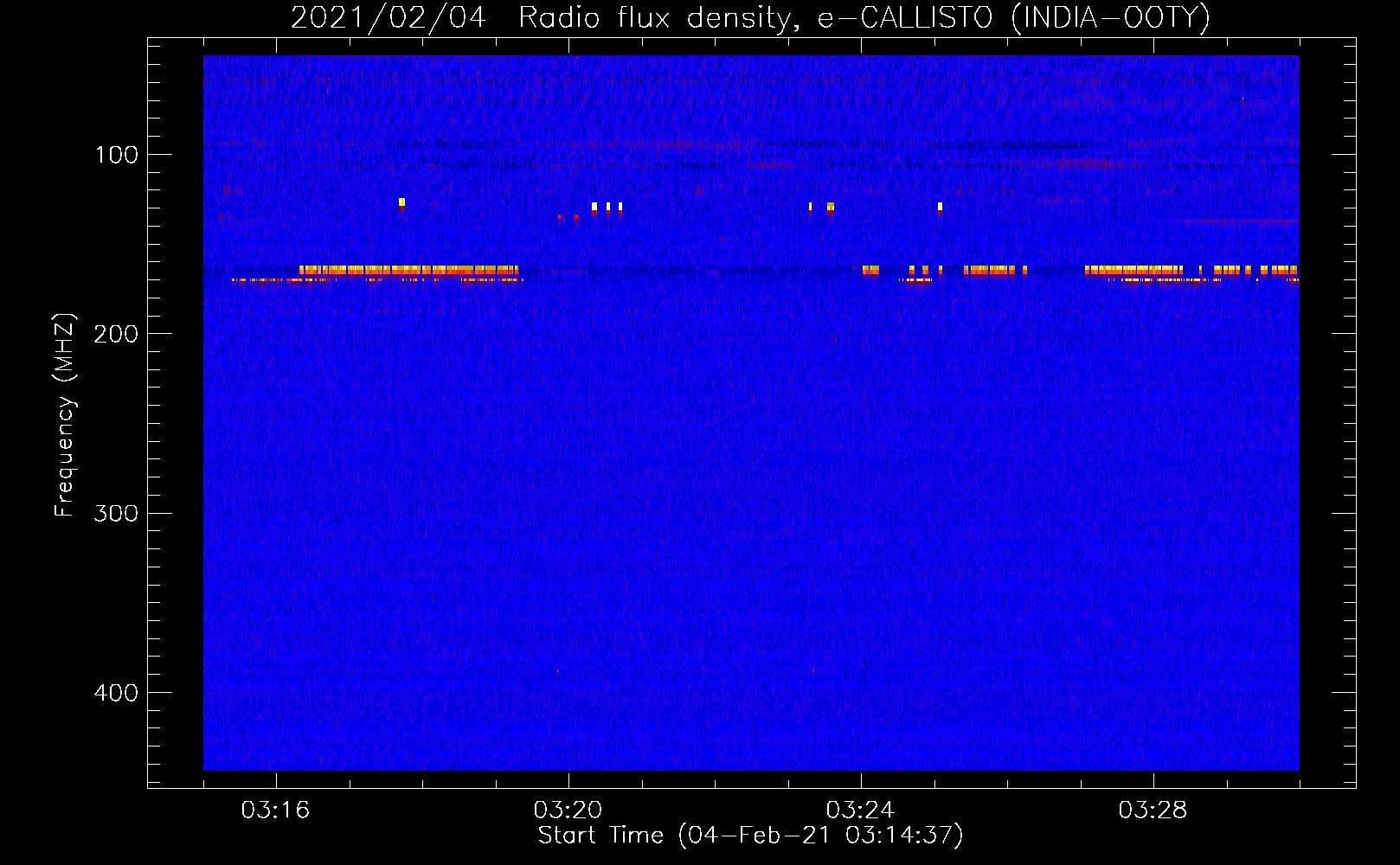Click the plot title "Radio flux density, e-CALLISTO (INDIA-OOTY)"
Viewport: 1400px width, 865px height.
pos(864,17)
